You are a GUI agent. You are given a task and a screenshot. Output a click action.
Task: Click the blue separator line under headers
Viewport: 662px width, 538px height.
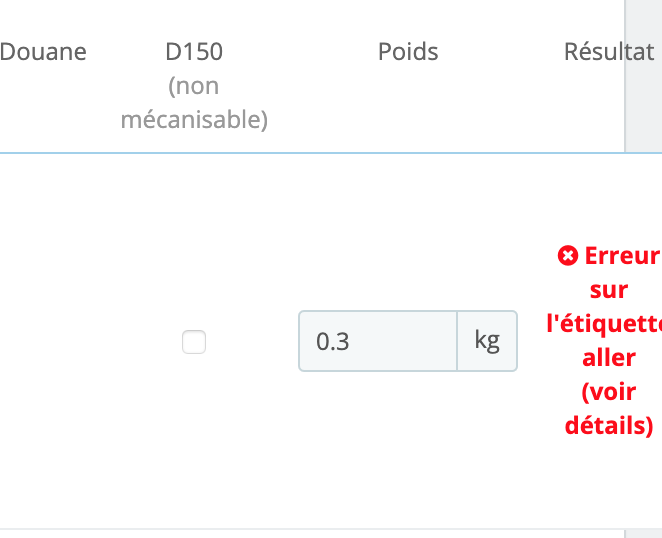(300, 153)
